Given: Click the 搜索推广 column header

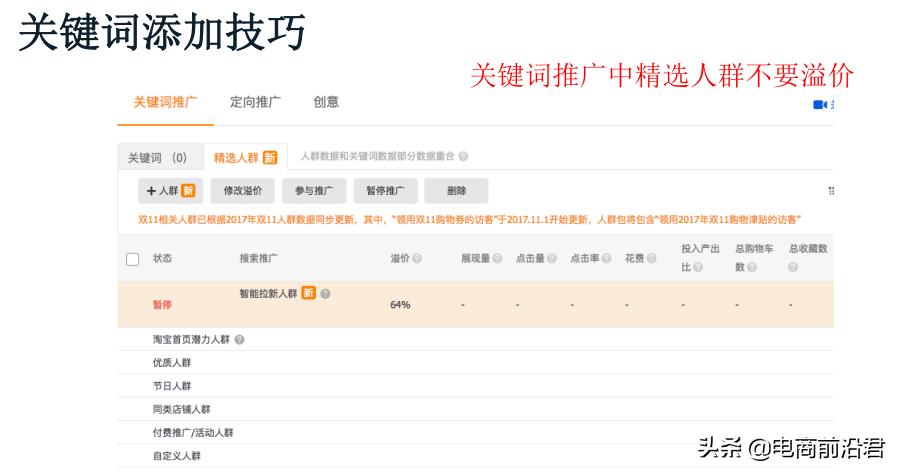Looking at the screenshot, I should click(x=259, y=258).
